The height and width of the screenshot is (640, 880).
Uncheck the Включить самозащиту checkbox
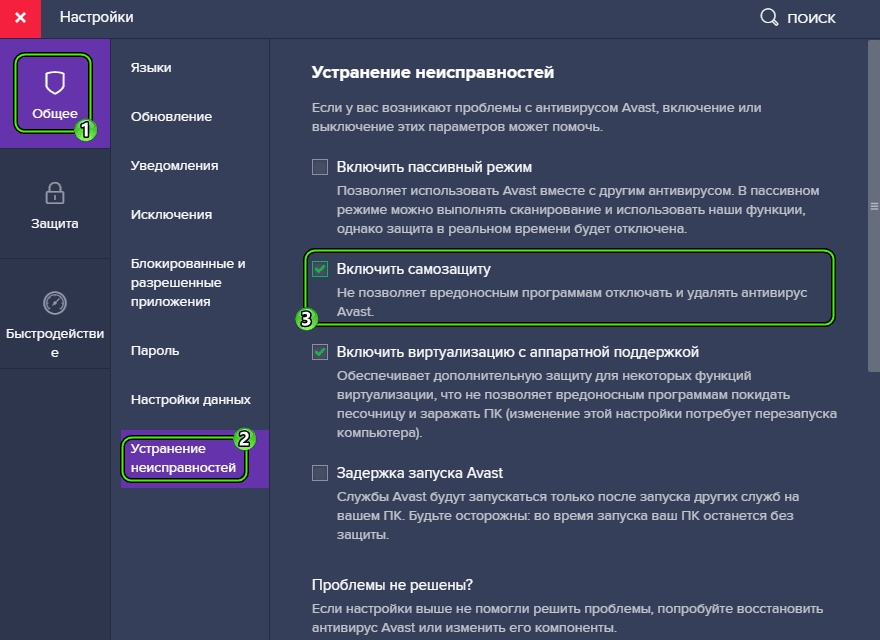(320, 269)
